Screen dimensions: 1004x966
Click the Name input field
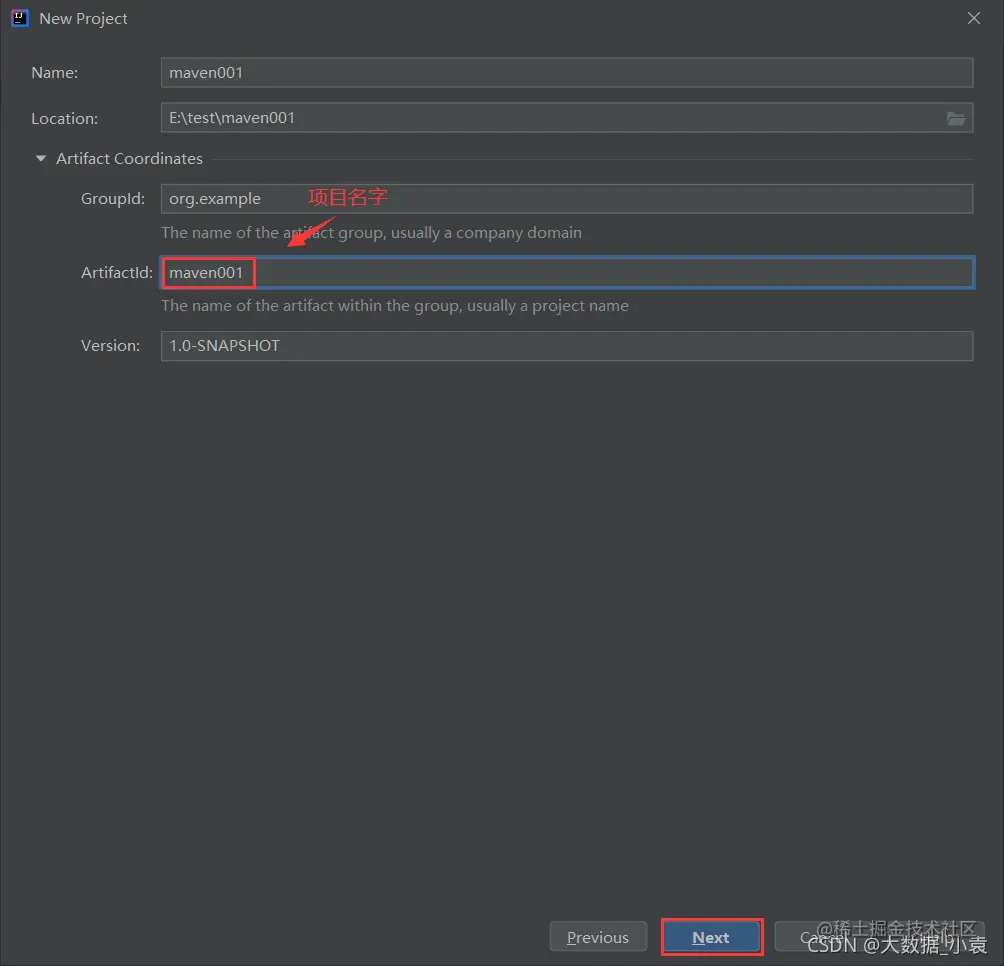567,72
